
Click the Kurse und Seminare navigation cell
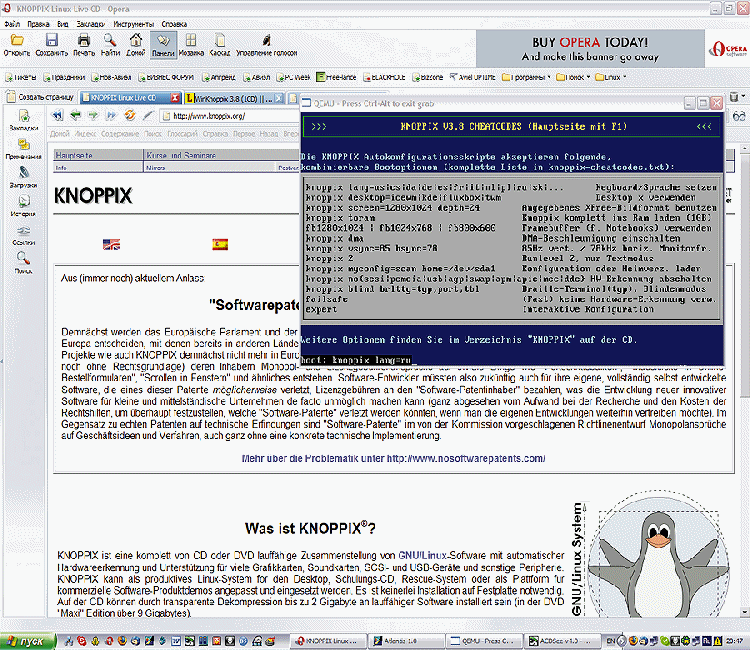221,155
